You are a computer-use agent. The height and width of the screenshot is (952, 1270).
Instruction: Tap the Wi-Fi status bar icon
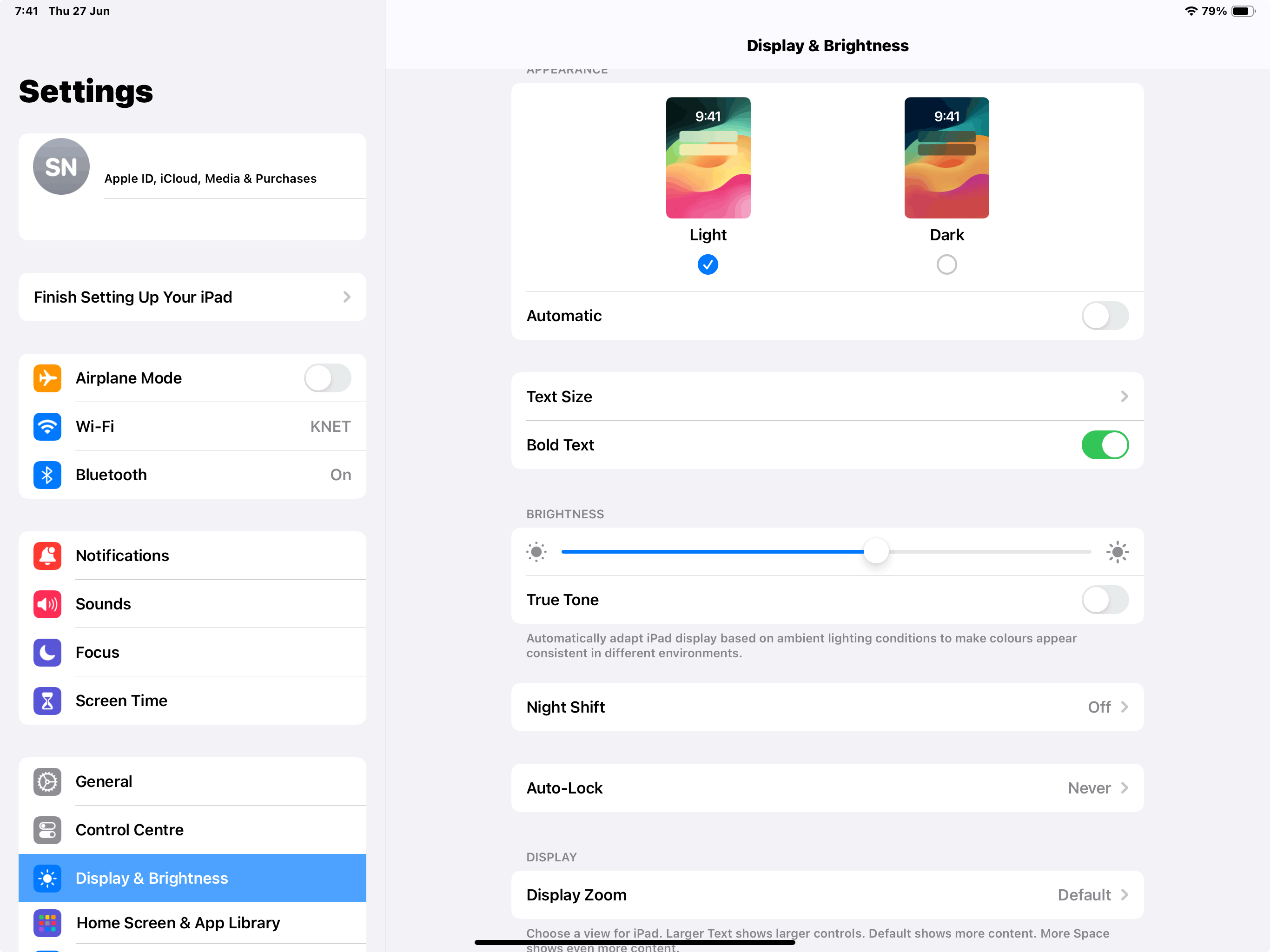tap(1191, 11)
